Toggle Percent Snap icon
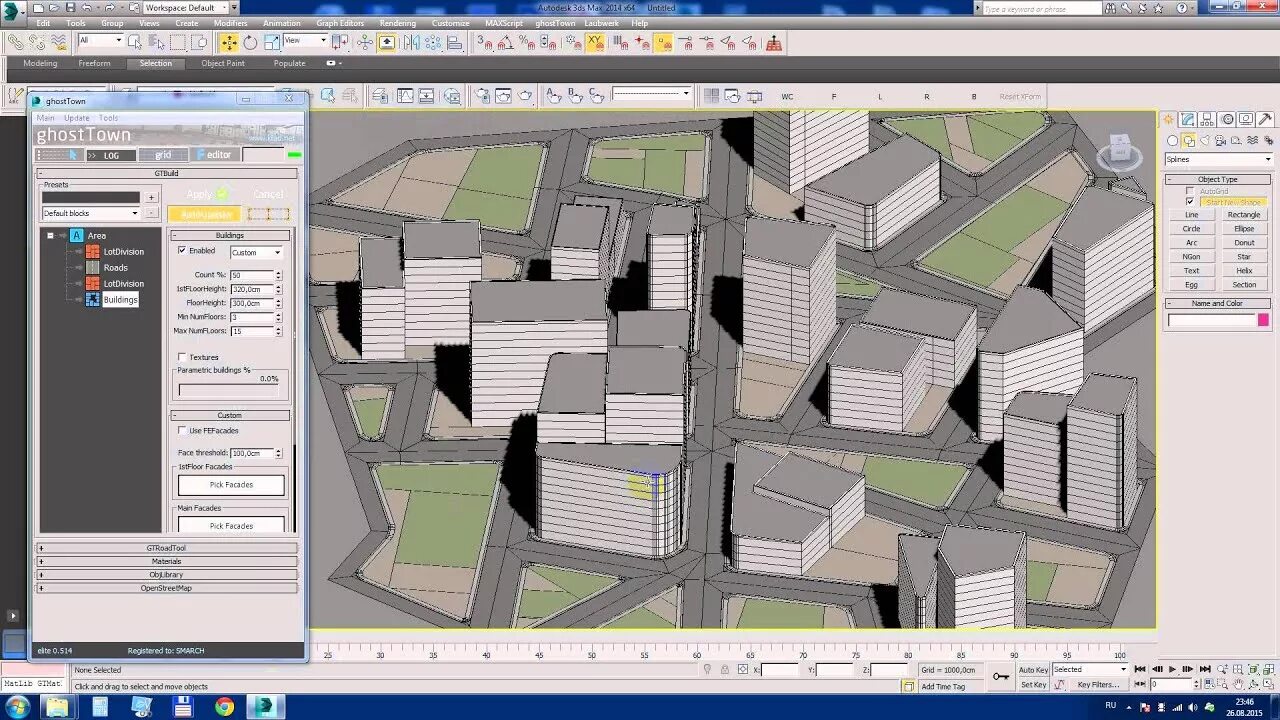Viewport: 1280px width, 720px height. 528,42
